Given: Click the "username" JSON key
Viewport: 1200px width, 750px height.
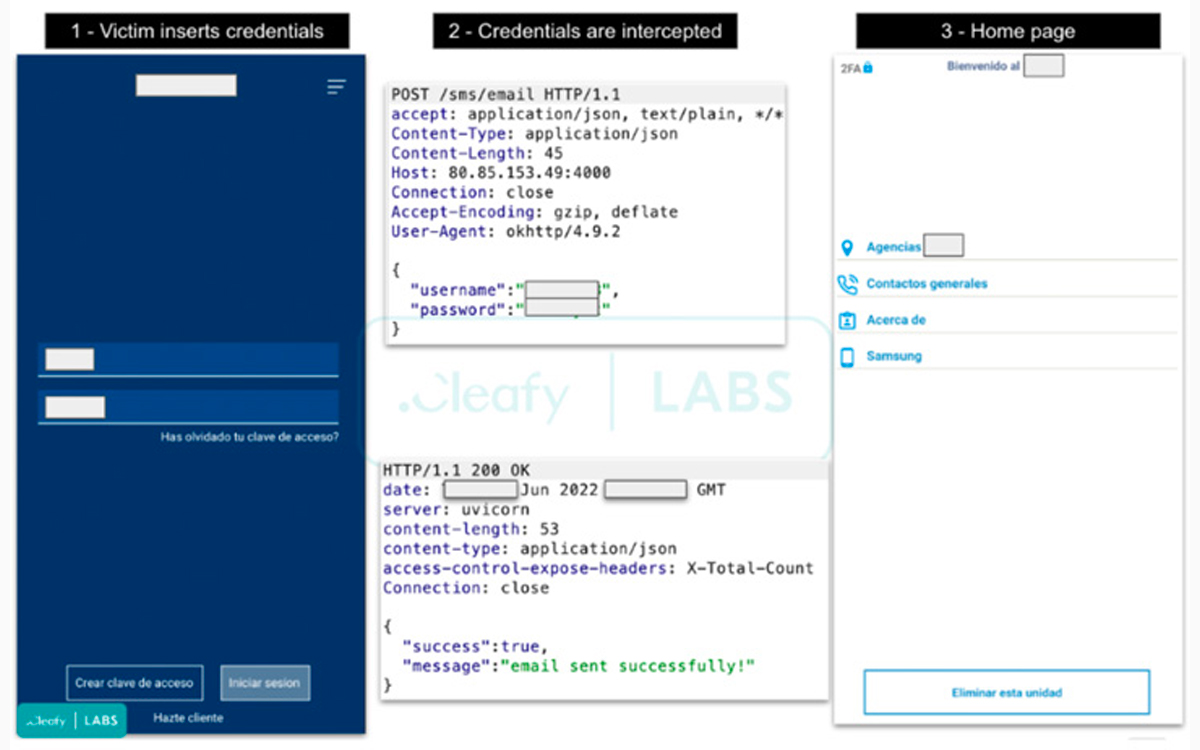Looking at the screenshot, I should click(457, 290).
